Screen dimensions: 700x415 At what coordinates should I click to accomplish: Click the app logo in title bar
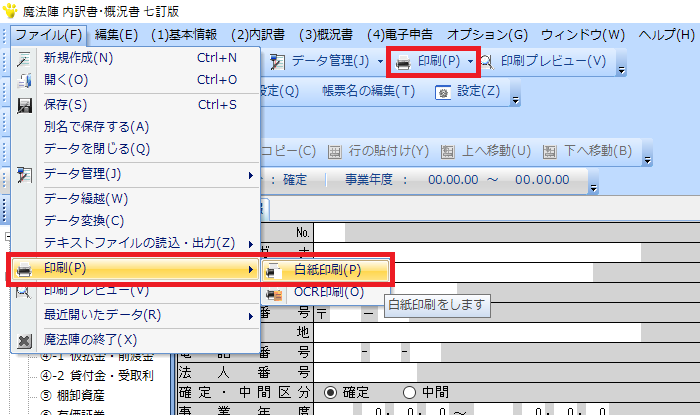coord(10,10)
